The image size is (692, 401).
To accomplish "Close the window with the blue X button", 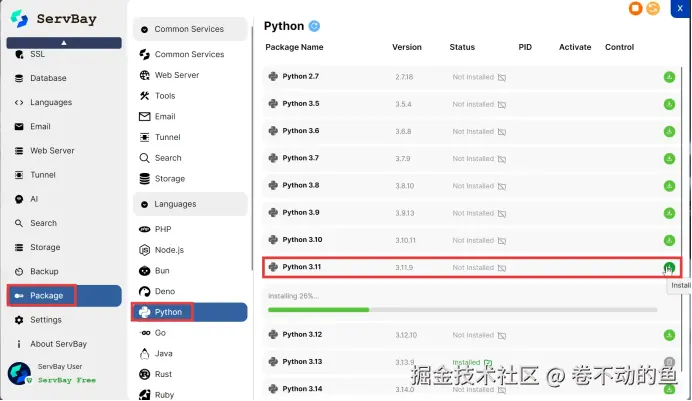I will [680, 8].
